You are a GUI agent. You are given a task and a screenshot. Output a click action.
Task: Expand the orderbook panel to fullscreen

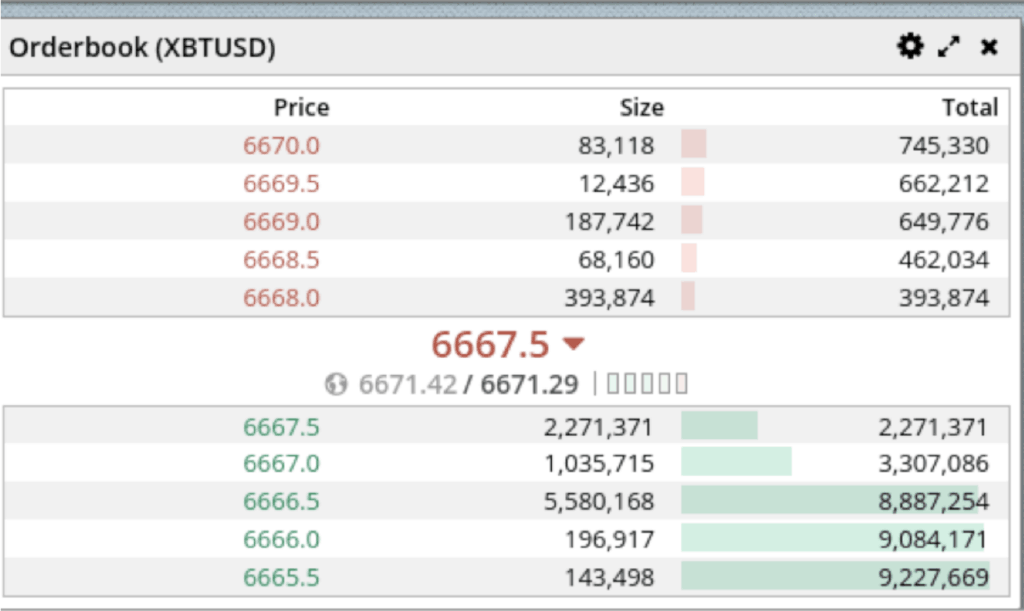[949, 46]
